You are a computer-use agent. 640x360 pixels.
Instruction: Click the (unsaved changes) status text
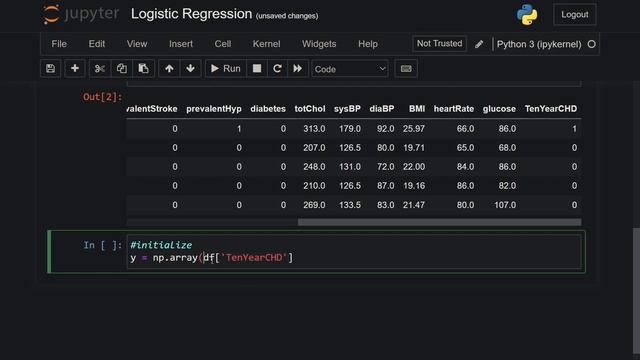pos(287,16)
